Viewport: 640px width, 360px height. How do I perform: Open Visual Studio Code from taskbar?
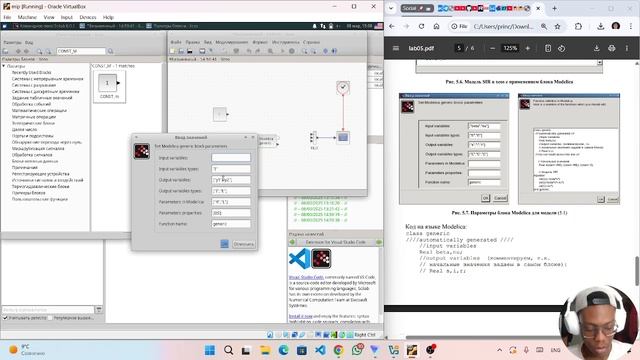(320, 350)
